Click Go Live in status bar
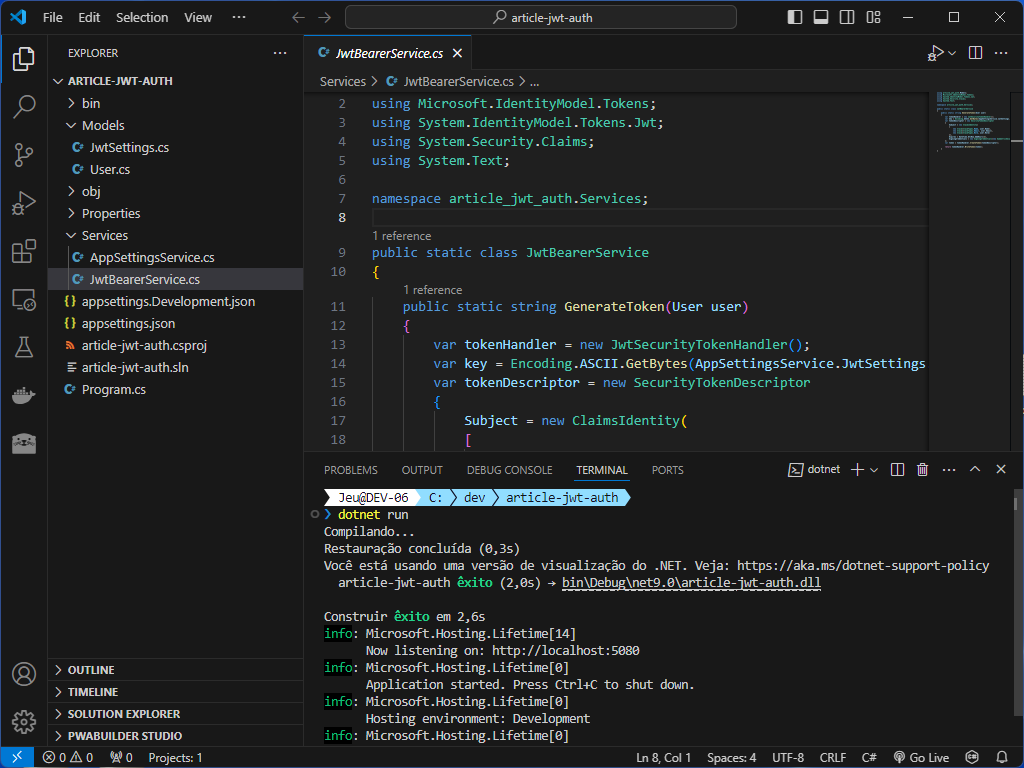The height and width of the screenshot is (768, 1024). pos(921,758)
